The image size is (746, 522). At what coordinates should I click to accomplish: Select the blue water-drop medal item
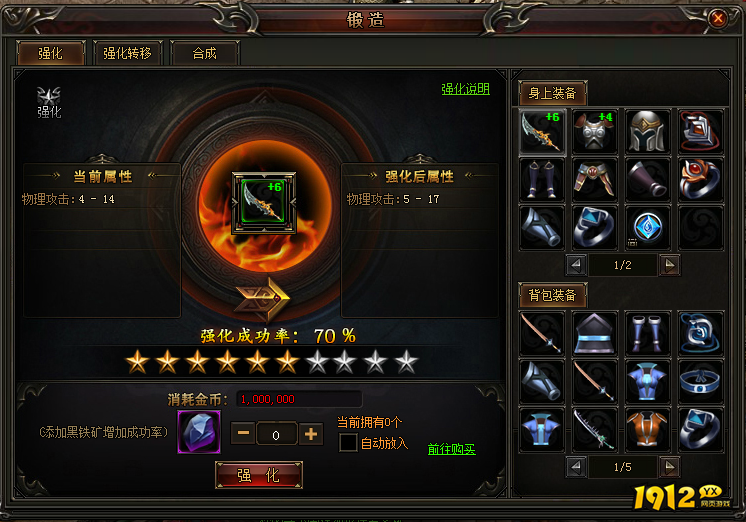coord(647,227)
